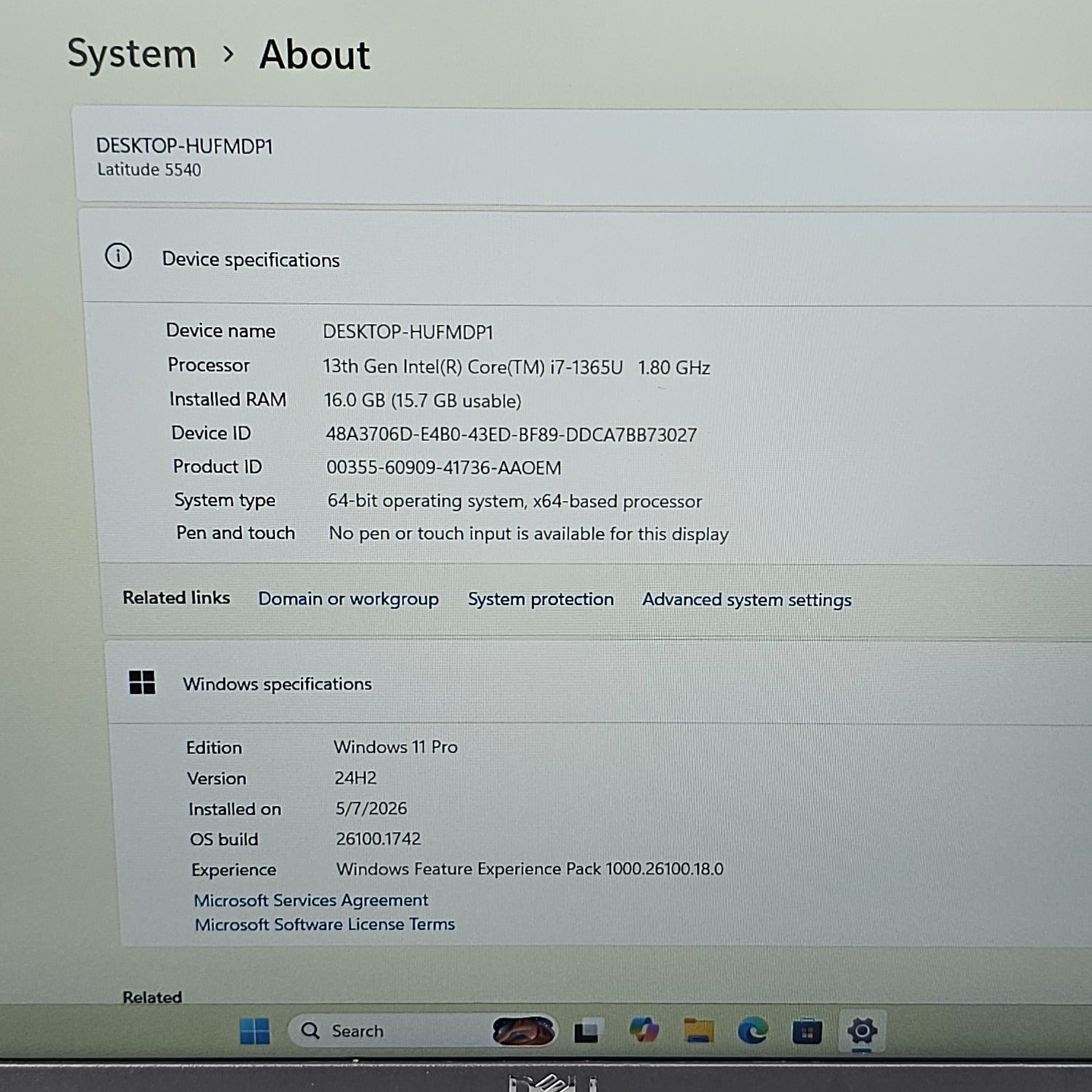Launch Copilot from the taskbar
Screen dimensions: 1092x1092
[644, 1030]
